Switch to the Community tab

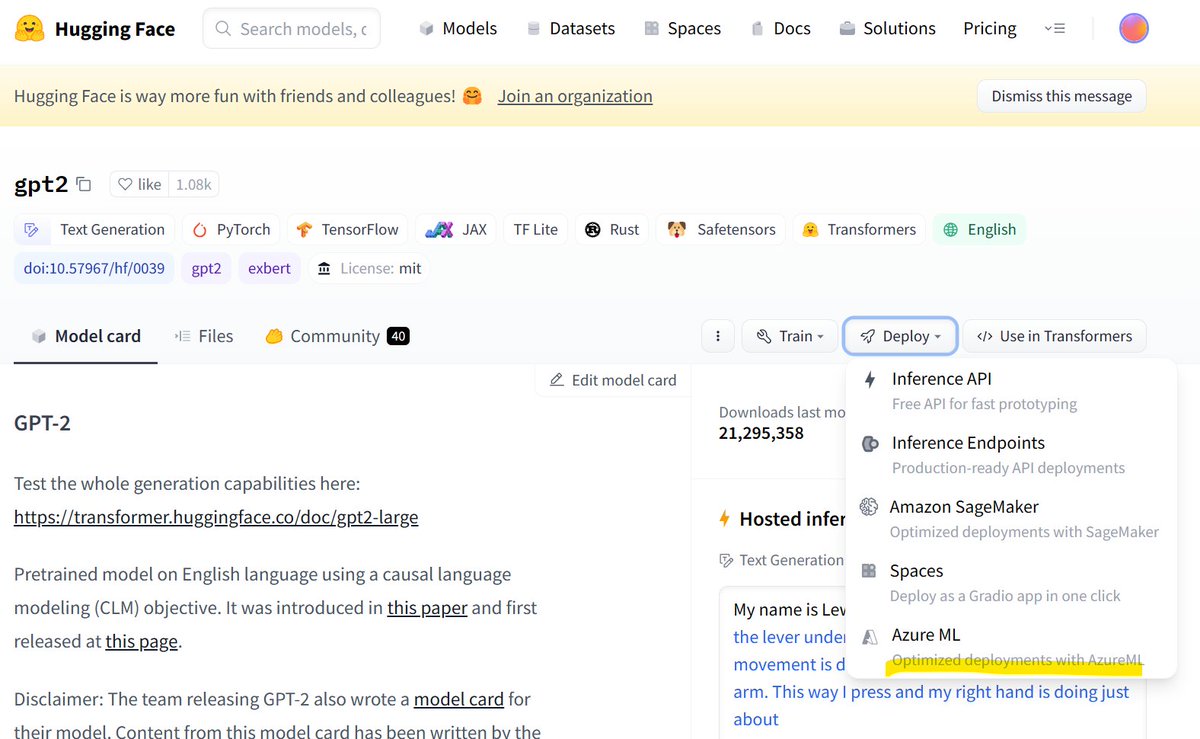tap(337, 336)
